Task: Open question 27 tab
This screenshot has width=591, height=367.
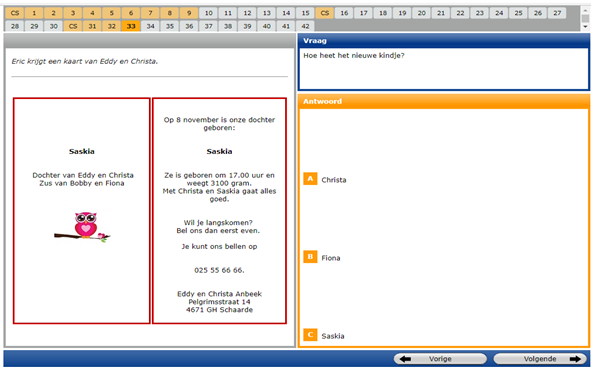Action: tap(557, 13)
